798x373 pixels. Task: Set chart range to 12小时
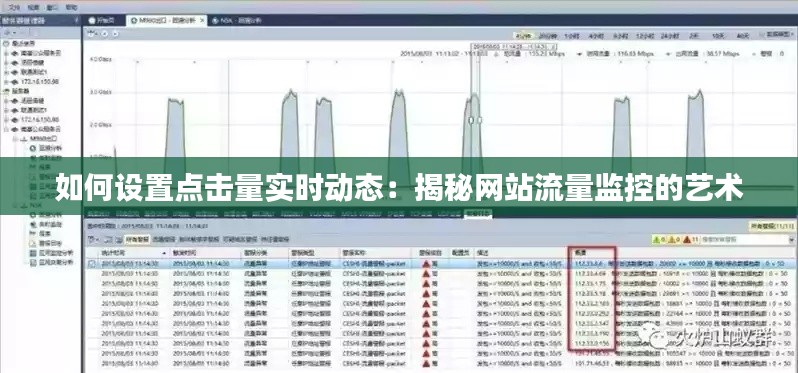[x=645, y=36]
